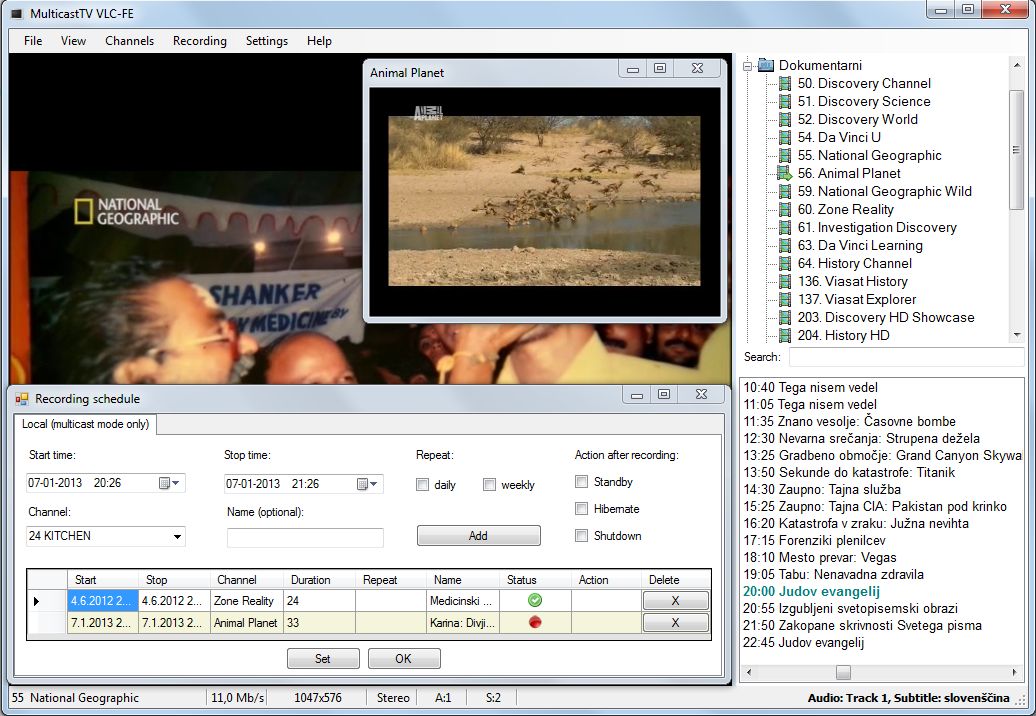The width and height of the screenshot is (1036, 716).
Task: Check the Shutdown action option
Action: (x=581, y=536)
